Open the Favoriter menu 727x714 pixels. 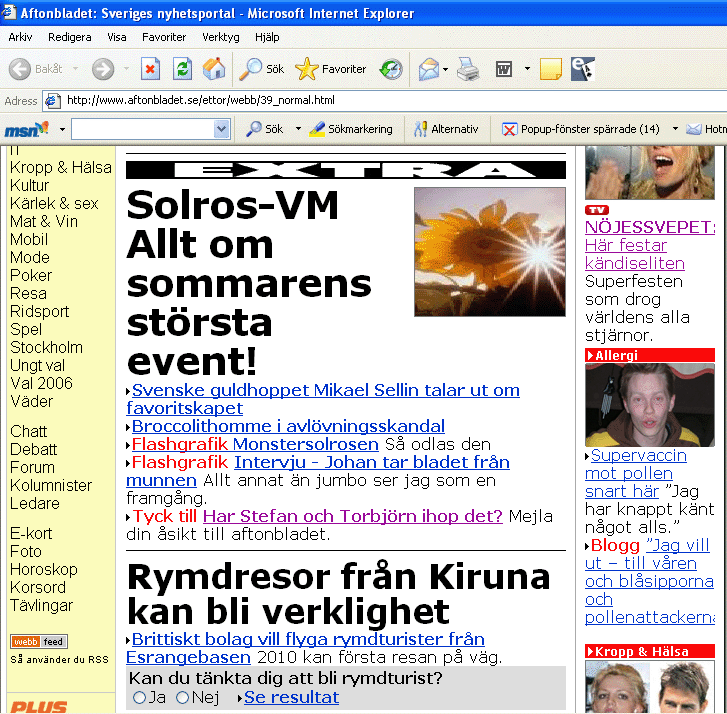tap(164, 37)
